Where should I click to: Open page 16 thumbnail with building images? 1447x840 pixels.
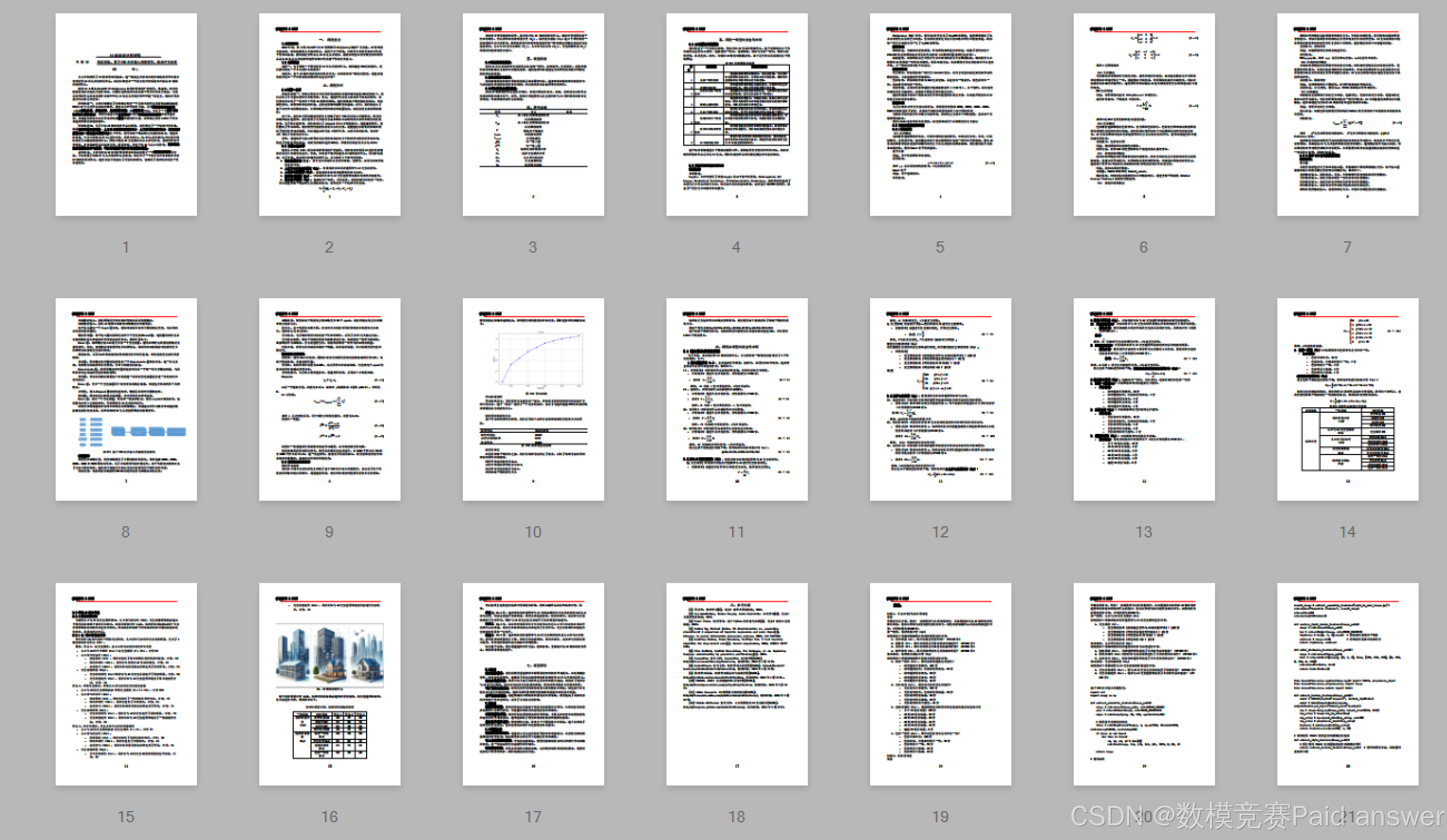click(329, 684)
